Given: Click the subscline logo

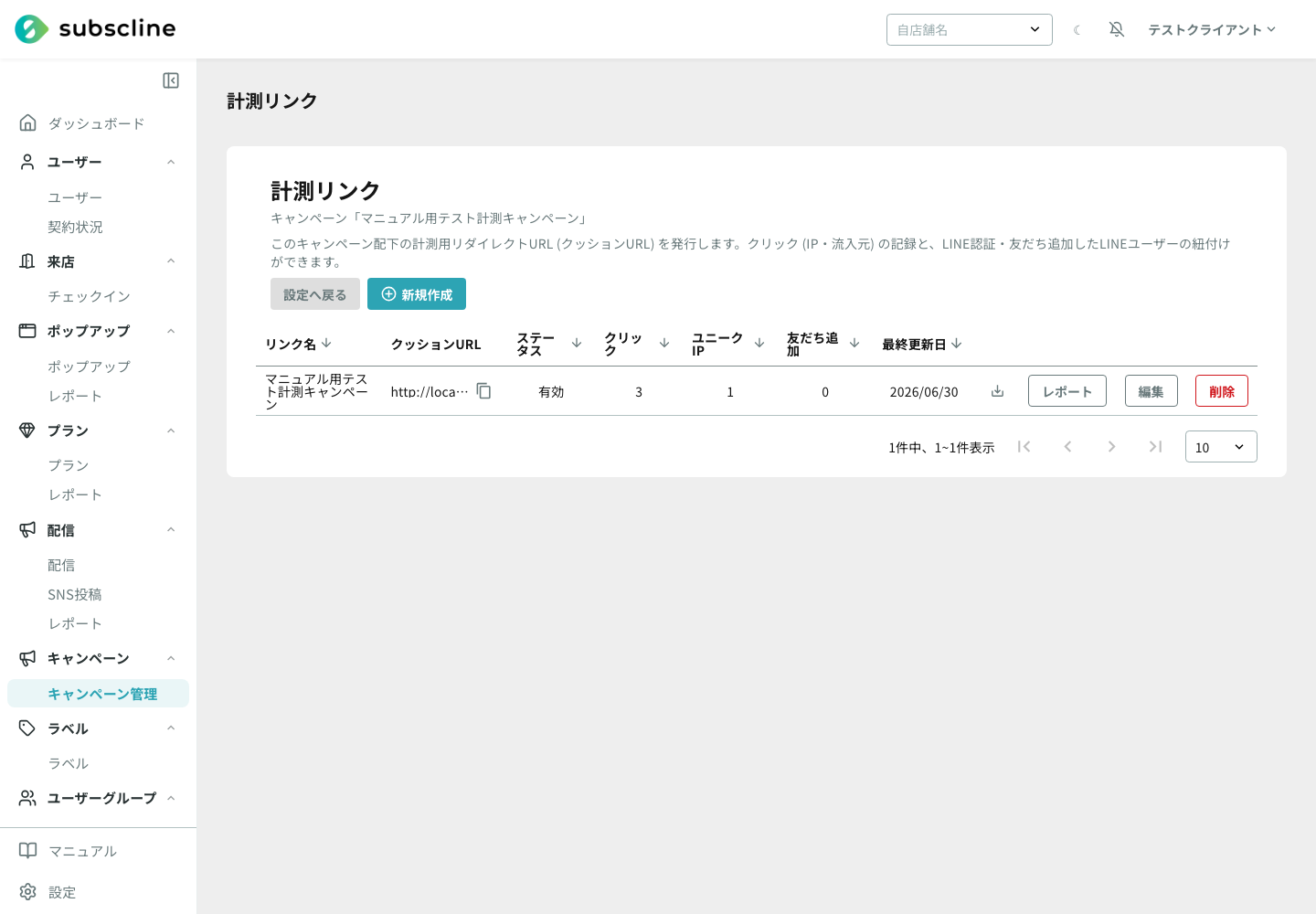Looking at the screenshot, I should pos(95,29).
